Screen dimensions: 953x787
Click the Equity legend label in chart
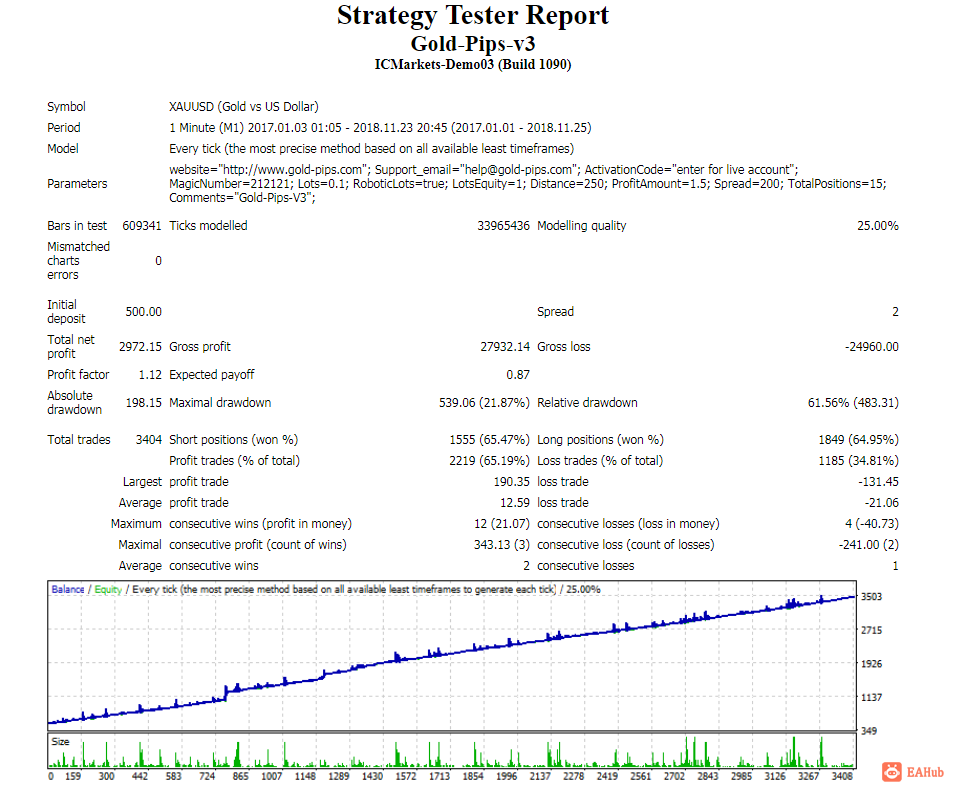click(x=108, y=589)
